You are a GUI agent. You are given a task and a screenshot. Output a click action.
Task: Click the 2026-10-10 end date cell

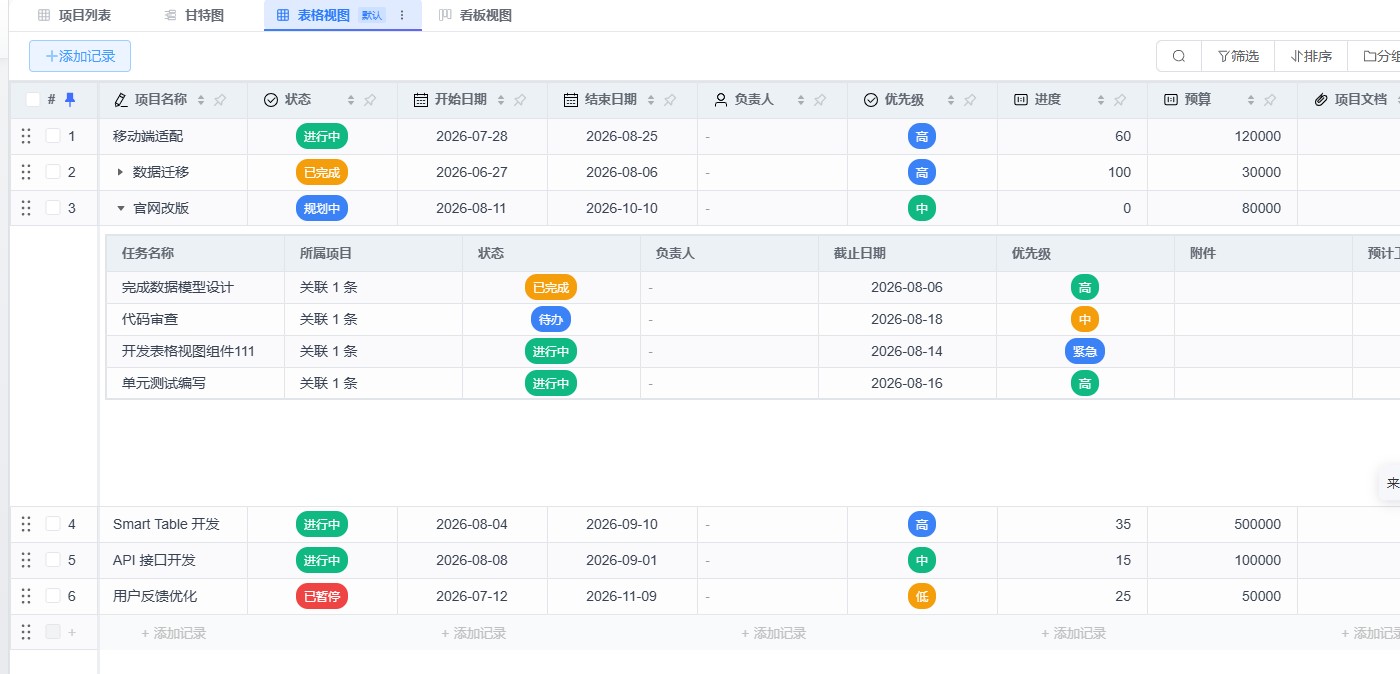[622, 208]
